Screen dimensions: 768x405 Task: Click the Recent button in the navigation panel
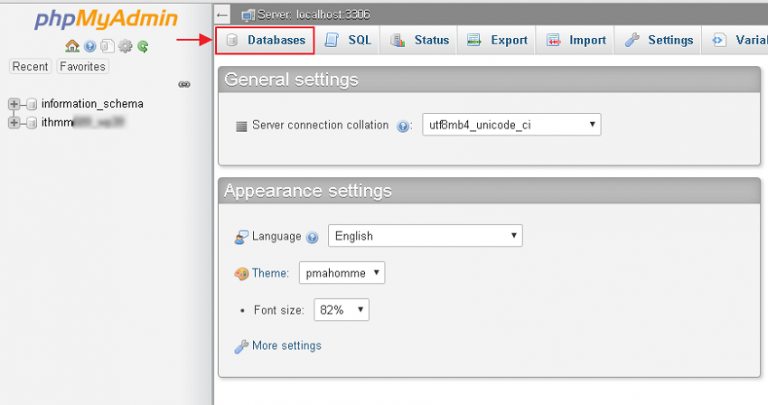tap(30, 66)
